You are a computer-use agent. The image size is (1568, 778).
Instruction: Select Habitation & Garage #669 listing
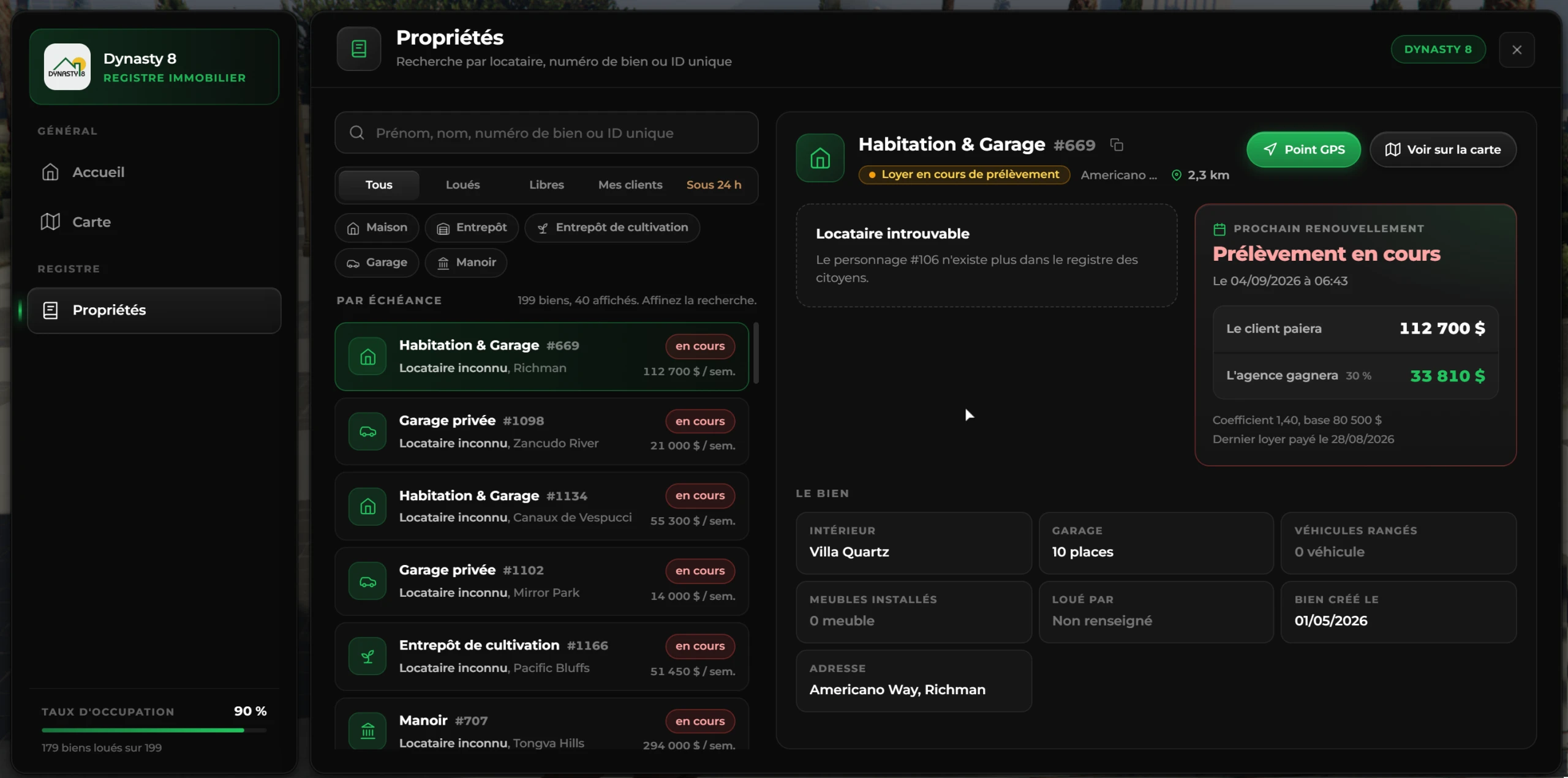(542, 357)
